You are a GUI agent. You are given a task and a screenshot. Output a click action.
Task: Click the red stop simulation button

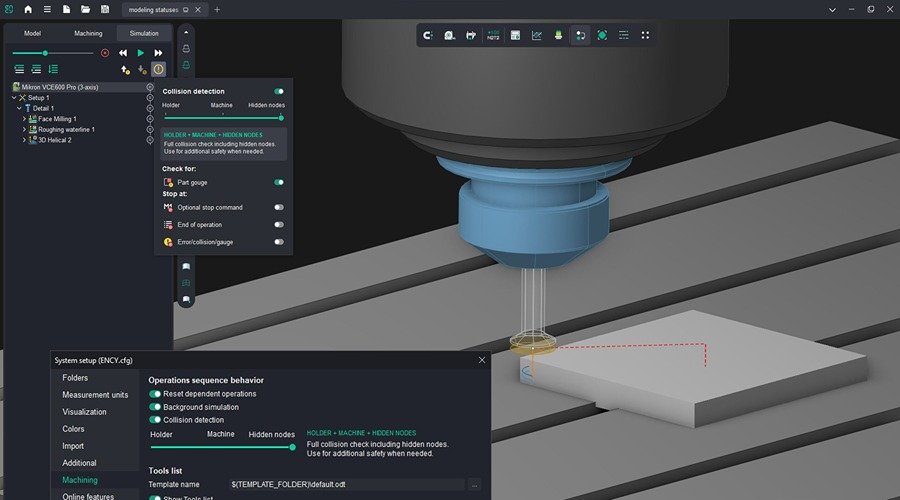pyautogui.click(x=105, y=53)
